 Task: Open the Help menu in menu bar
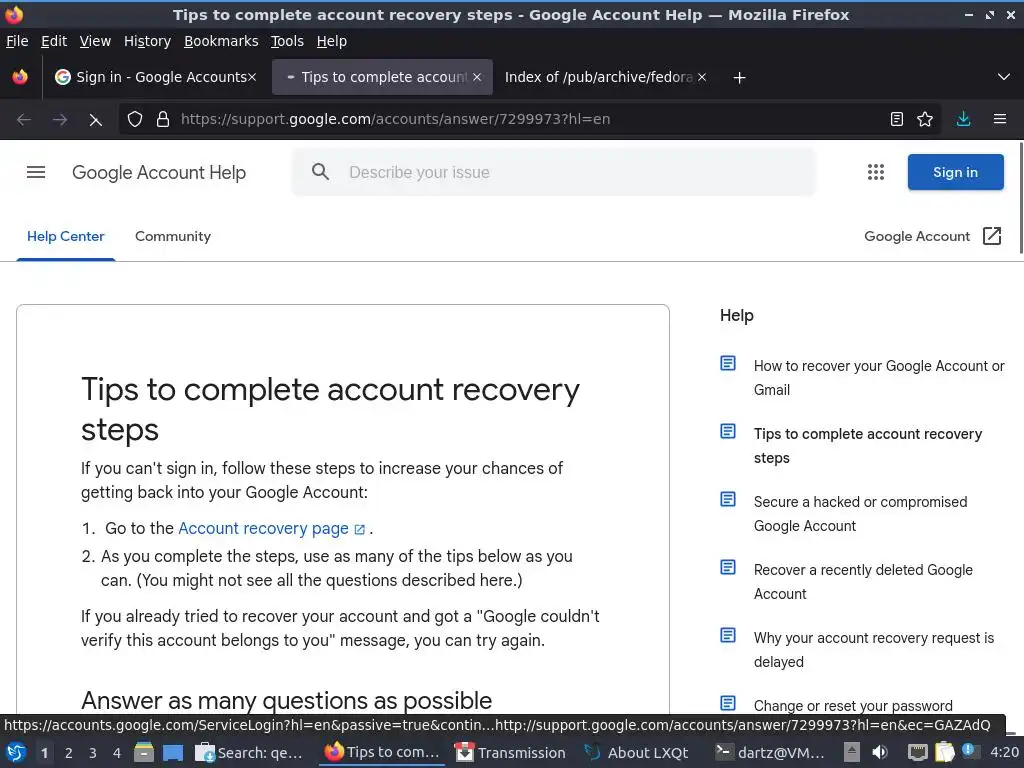332,41
